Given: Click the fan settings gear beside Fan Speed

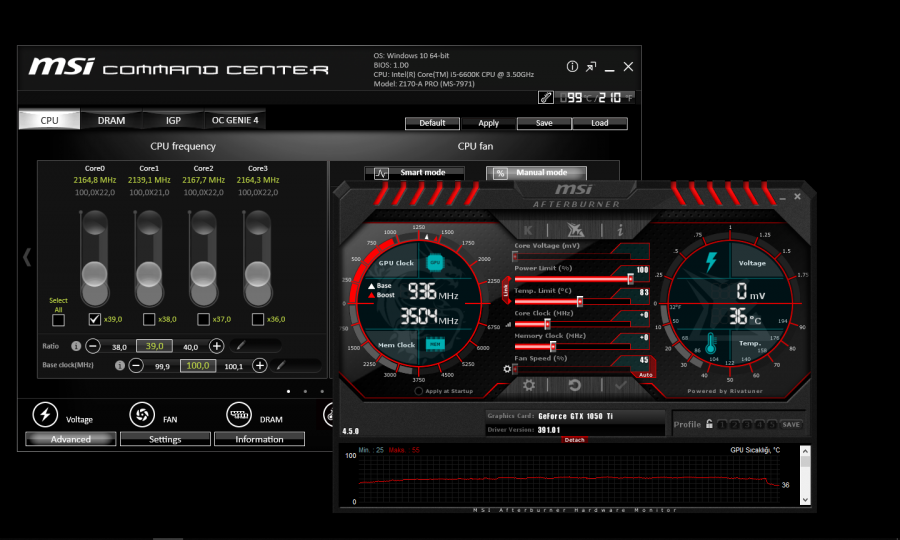Looking at the screenshot, I should tap(507, 369).
